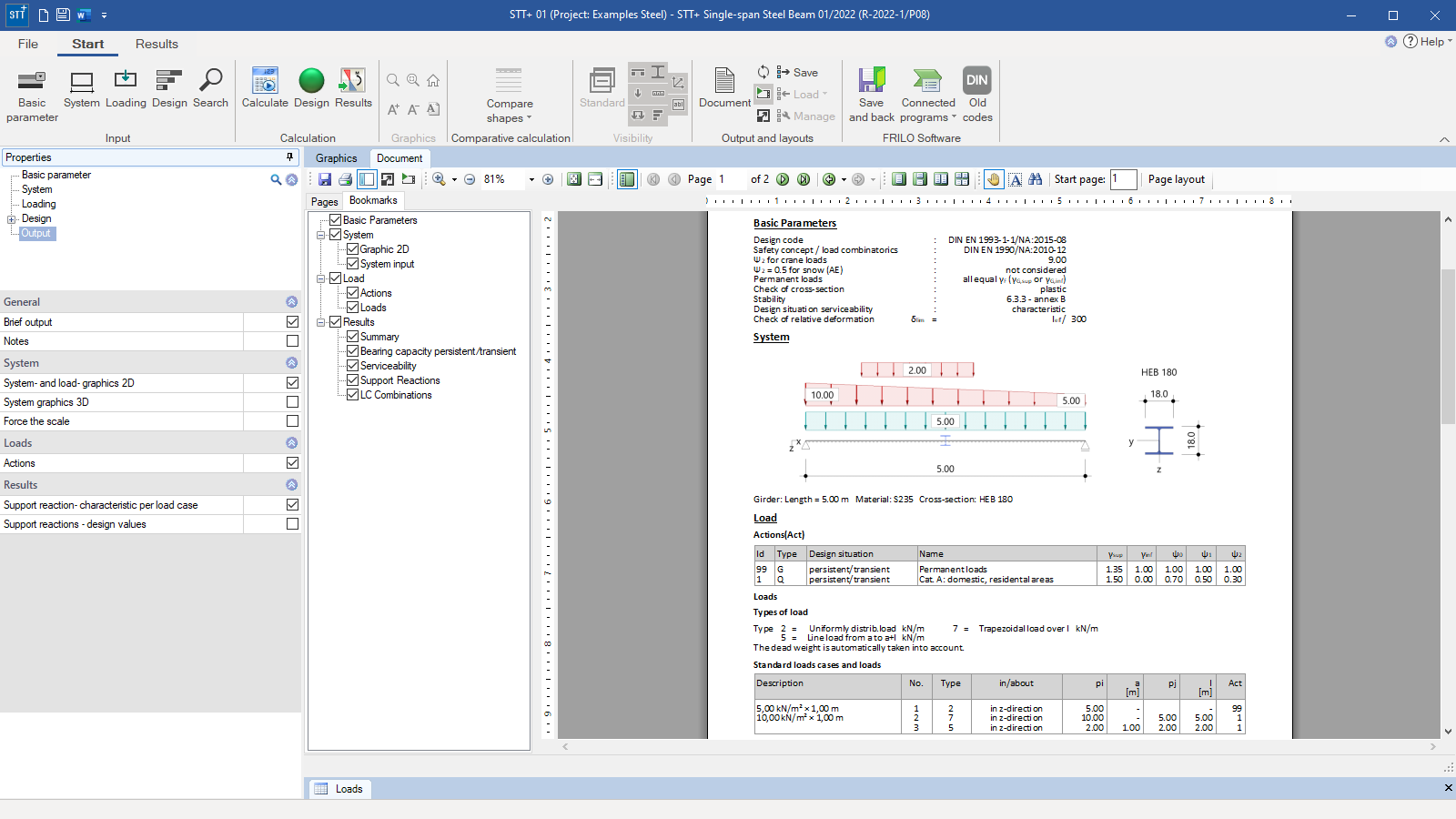The height and width of the screenshot is (819, 1456).
Task: Click the zoom out icon in document toolbar
Action: [470, 179]
